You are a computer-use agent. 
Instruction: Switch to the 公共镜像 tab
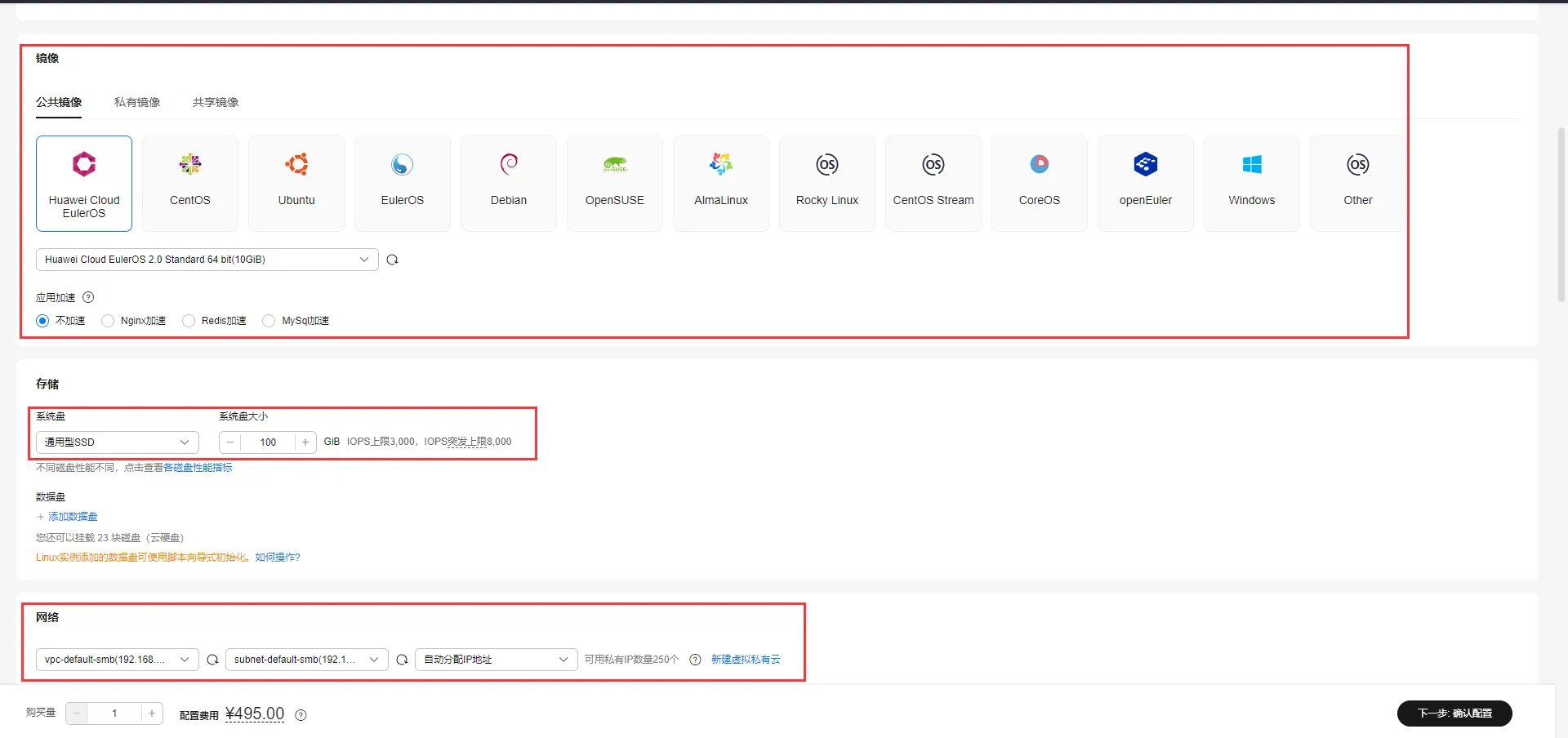[59, 102]
